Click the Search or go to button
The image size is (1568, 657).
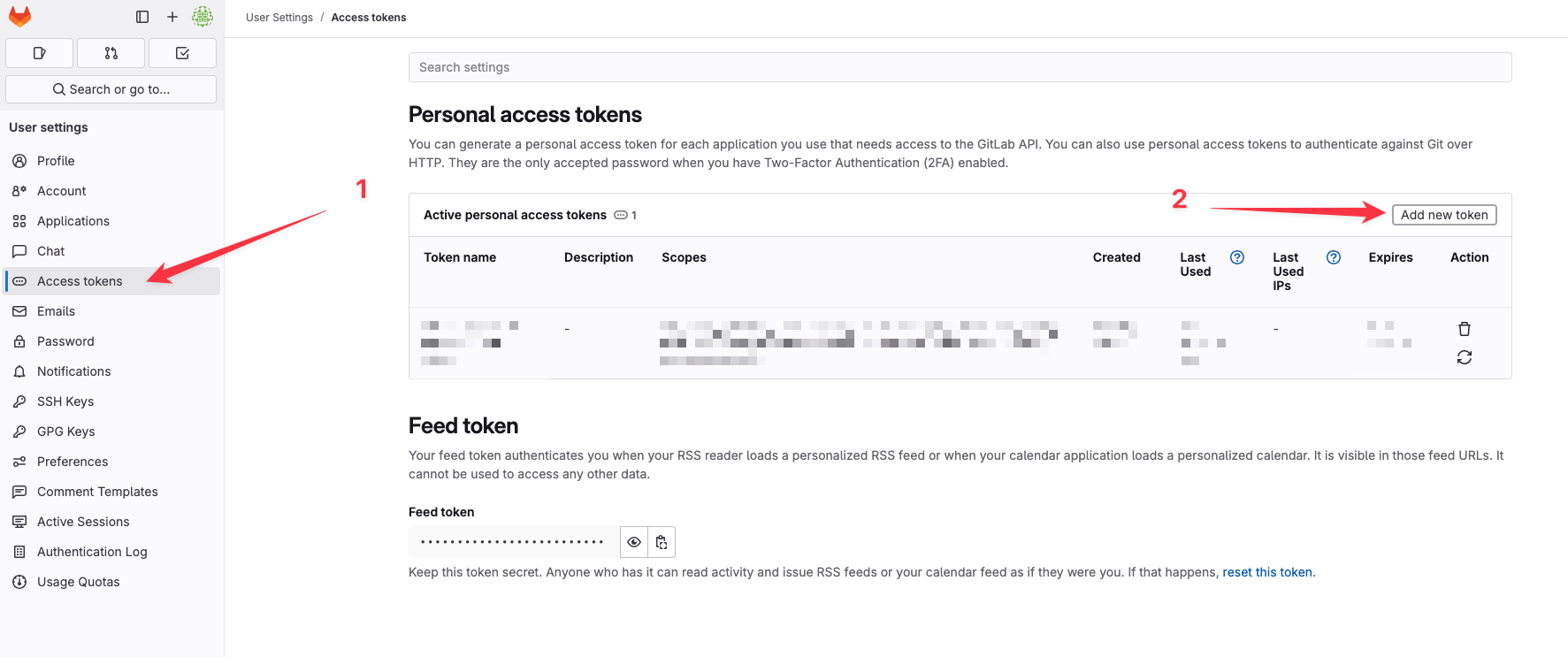coord(111,89)
